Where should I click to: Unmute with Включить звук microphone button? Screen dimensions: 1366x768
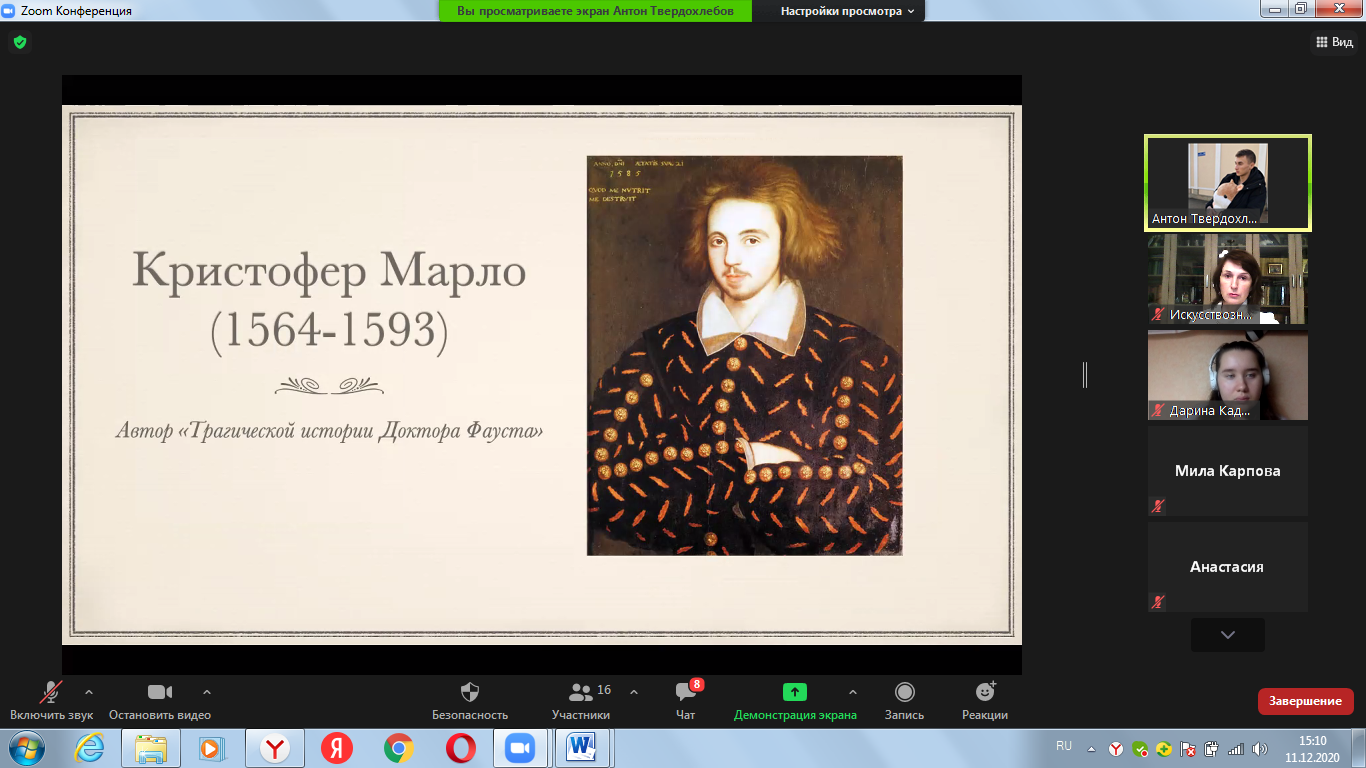[x=51, y=700]
